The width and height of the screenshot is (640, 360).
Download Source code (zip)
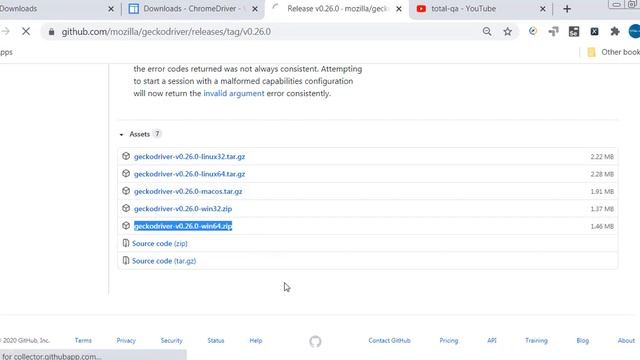(x=160, y=243)
